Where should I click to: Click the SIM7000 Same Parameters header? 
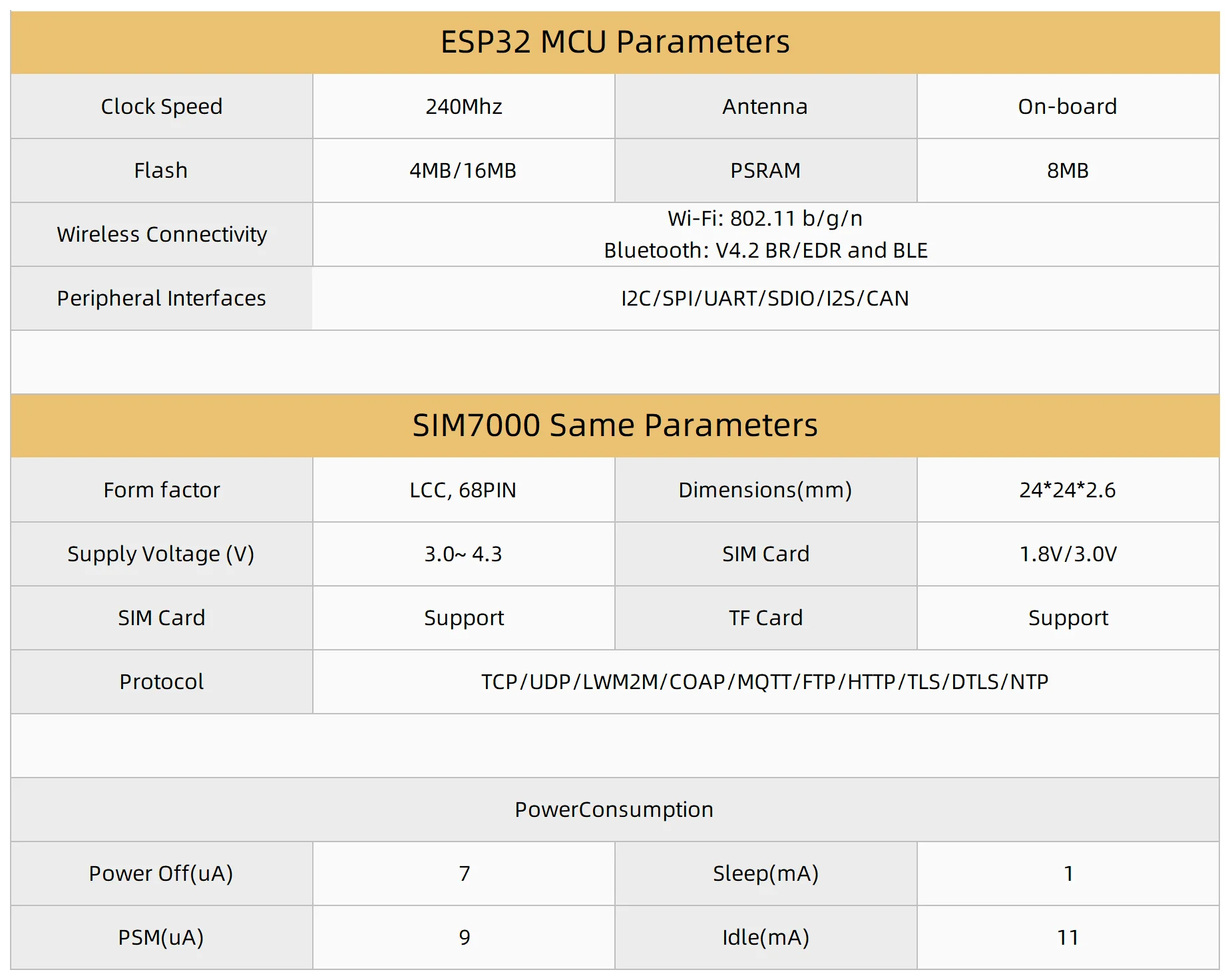point(615,425)
